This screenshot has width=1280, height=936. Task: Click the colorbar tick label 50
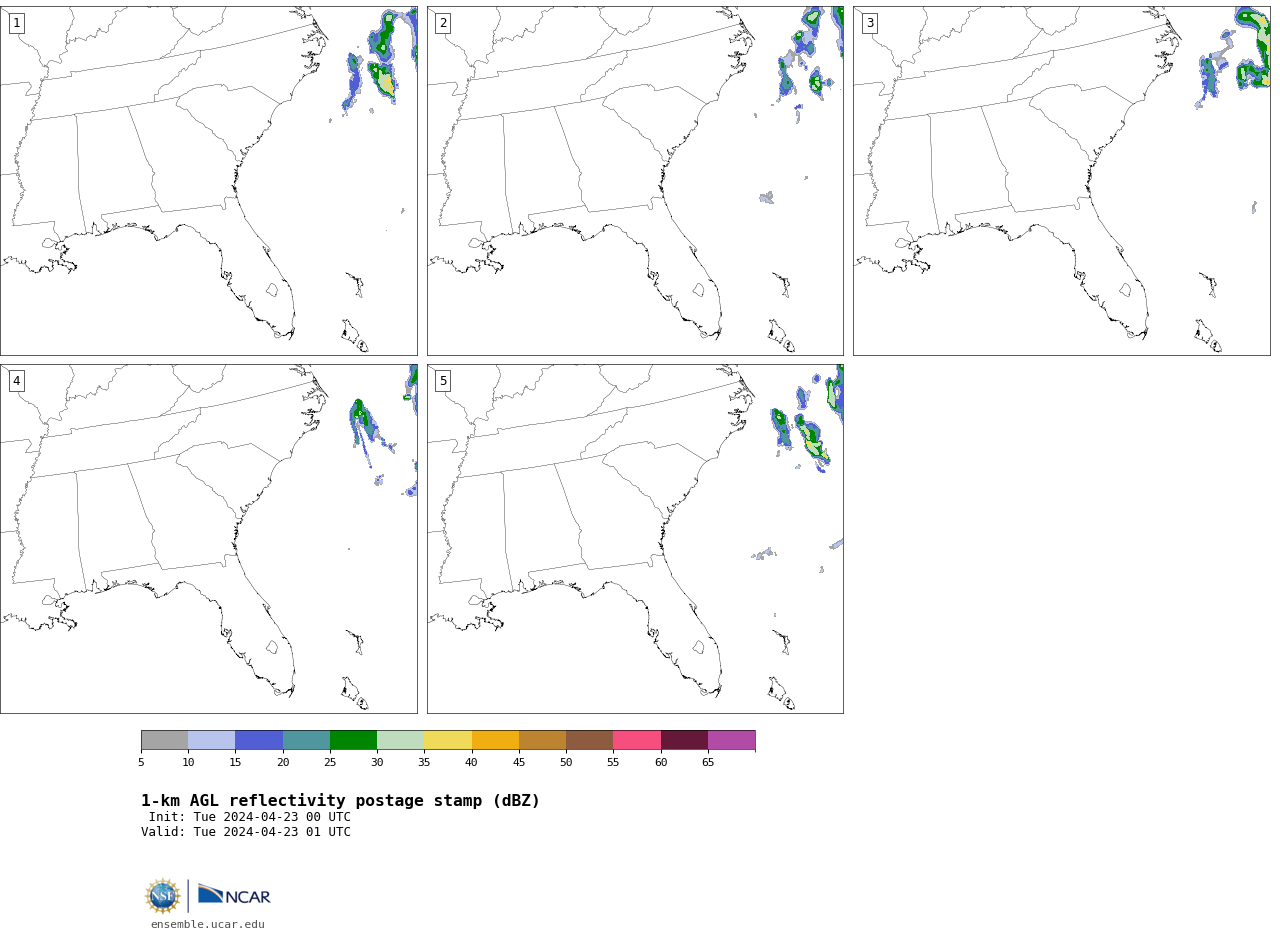click(x=566, y=763)
